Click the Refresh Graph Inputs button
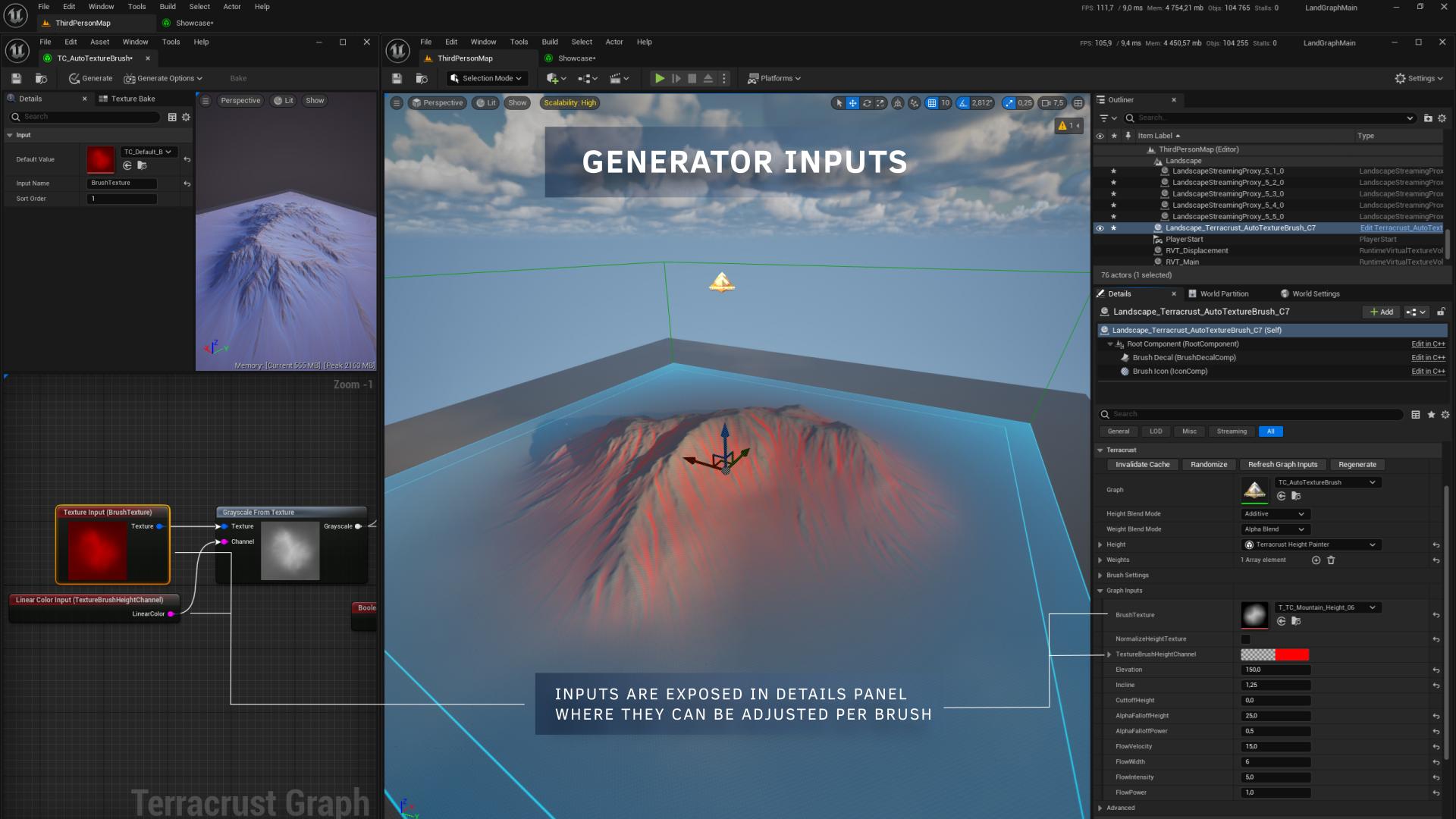 tap(1282, 465)
